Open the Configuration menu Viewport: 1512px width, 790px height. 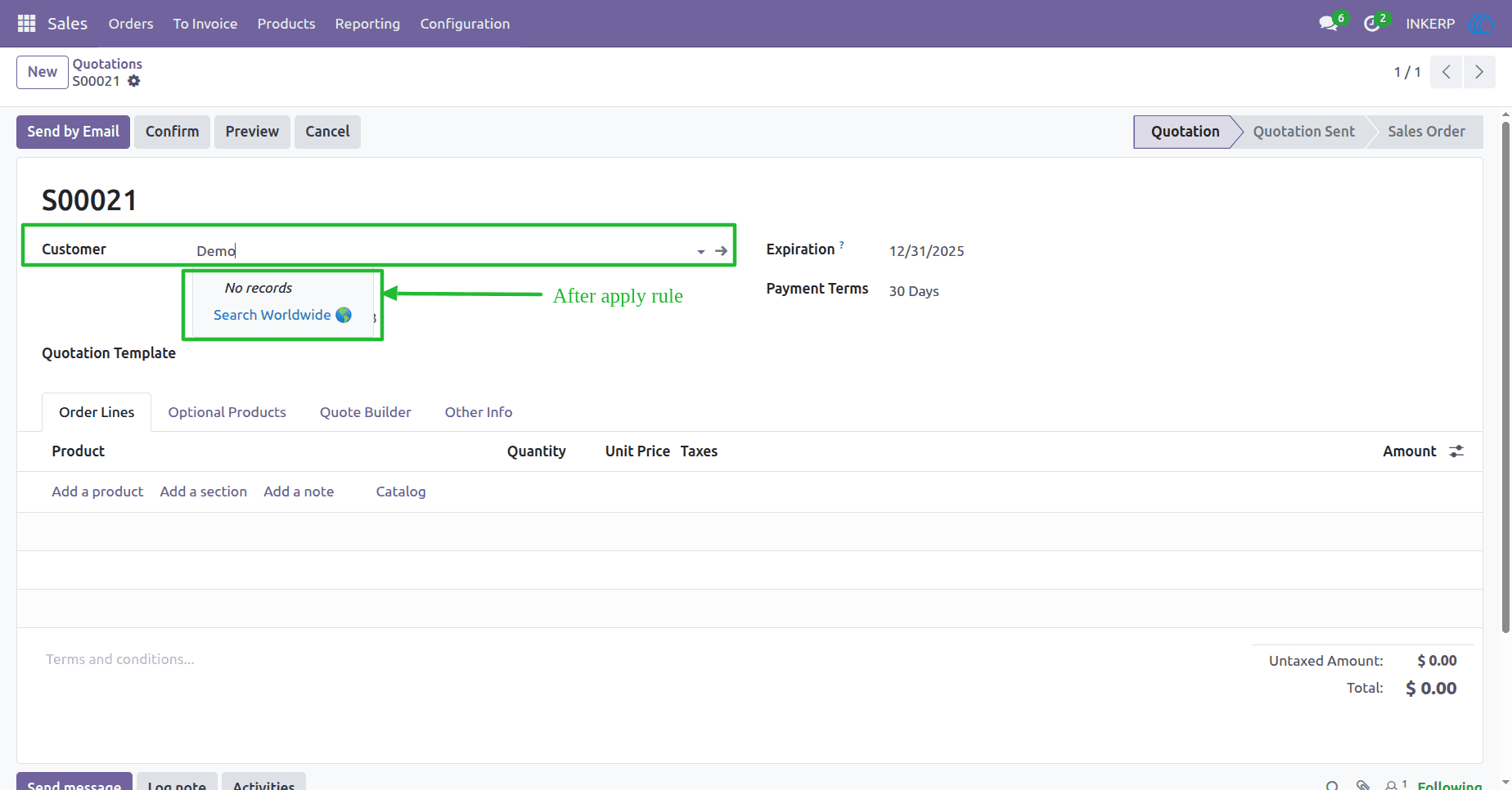[x=465, y=24]
